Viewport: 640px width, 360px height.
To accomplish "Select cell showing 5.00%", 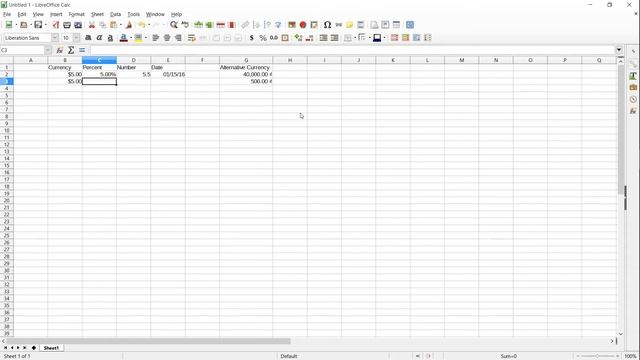I will pyautogui.click(x=99, y=74).
